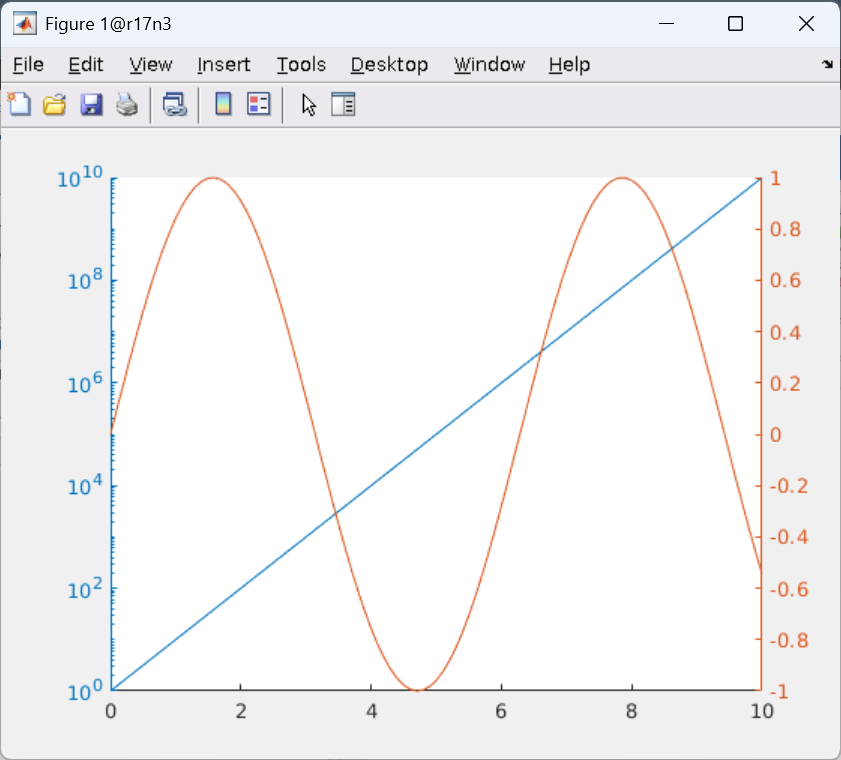Click the New Figure toolbar icon
The height and width of the screenshot is (760, 841).
(x=18, y=104)
